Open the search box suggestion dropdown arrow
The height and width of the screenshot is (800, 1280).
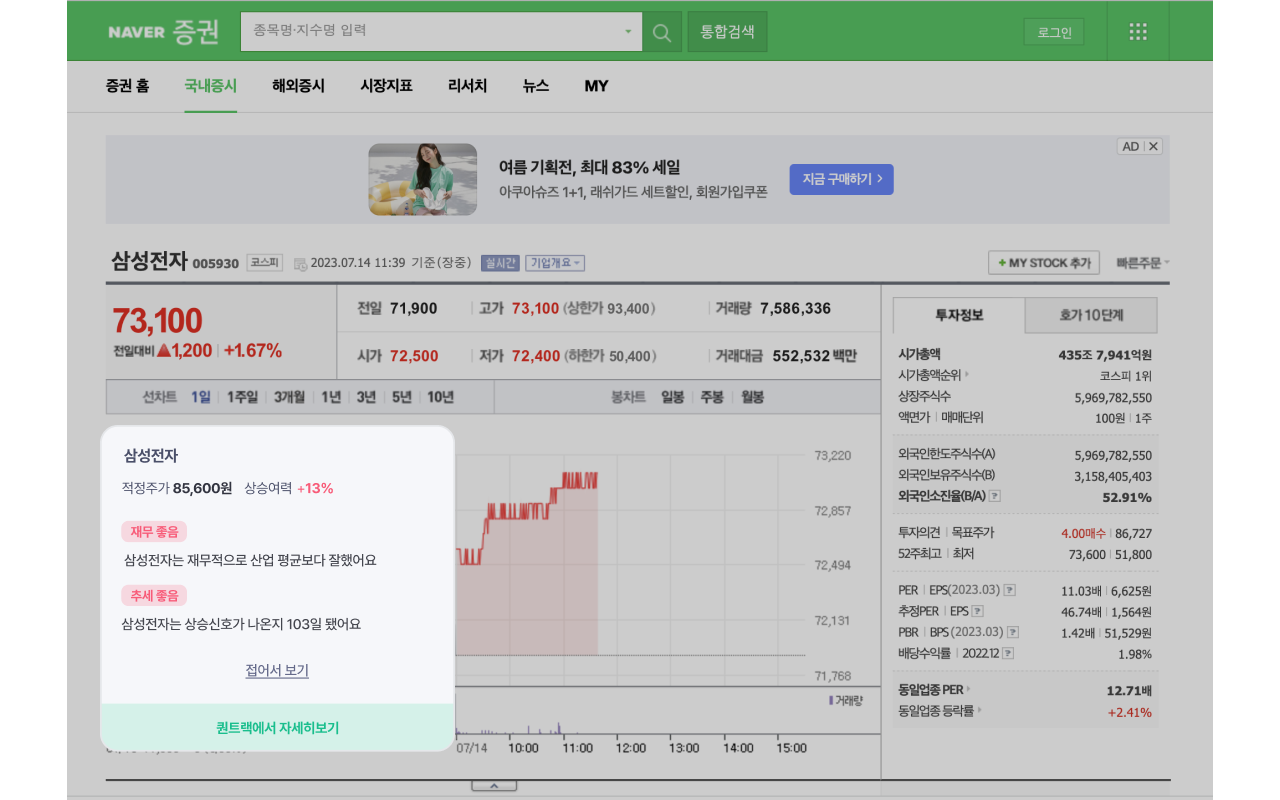pyautogui.click(x=628, y=32)
